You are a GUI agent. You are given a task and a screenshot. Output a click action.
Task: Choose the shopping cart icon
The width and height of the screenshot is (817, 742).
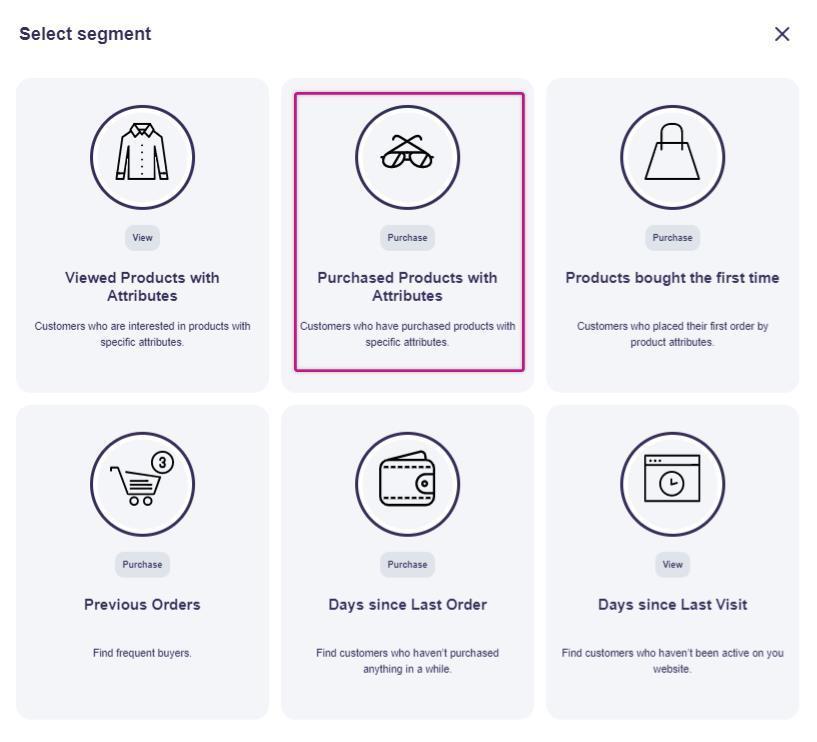pyautogui.click(x=142, y=484)
